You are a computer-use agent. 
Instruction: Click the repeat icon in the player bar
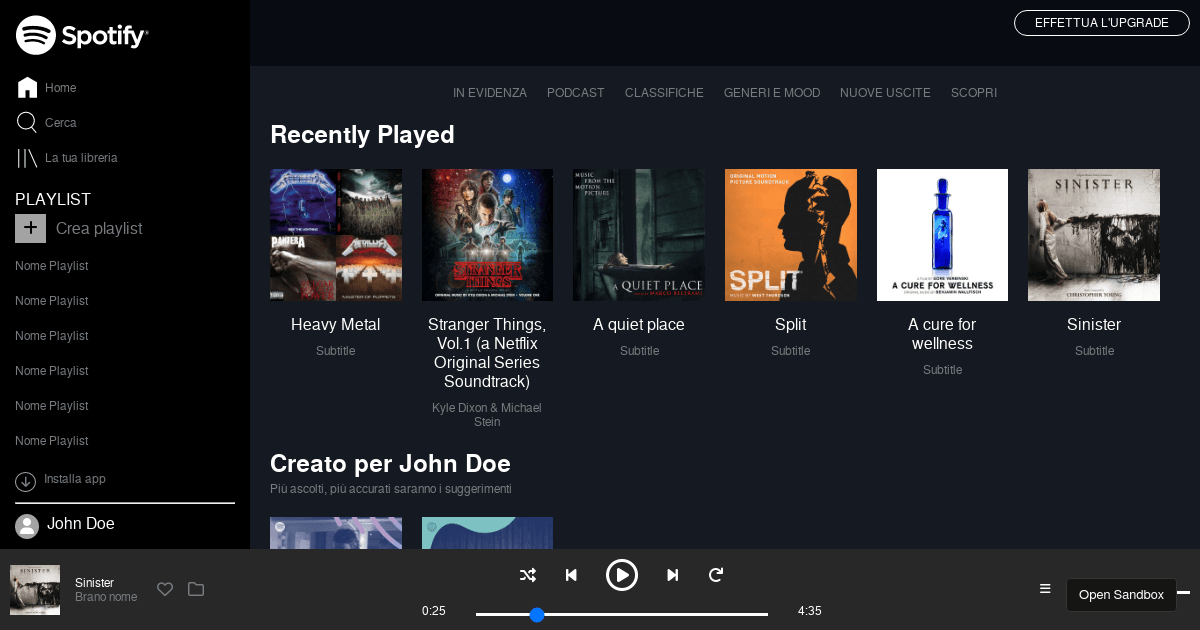point(715,575)
